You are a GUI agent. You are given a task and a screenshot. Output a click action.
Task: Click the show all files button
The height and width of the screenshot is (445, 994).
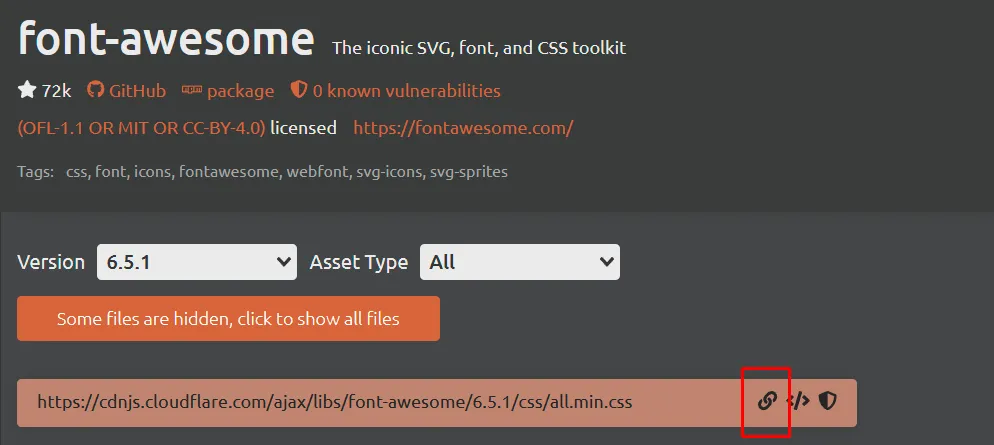click(x=228, y=319)
